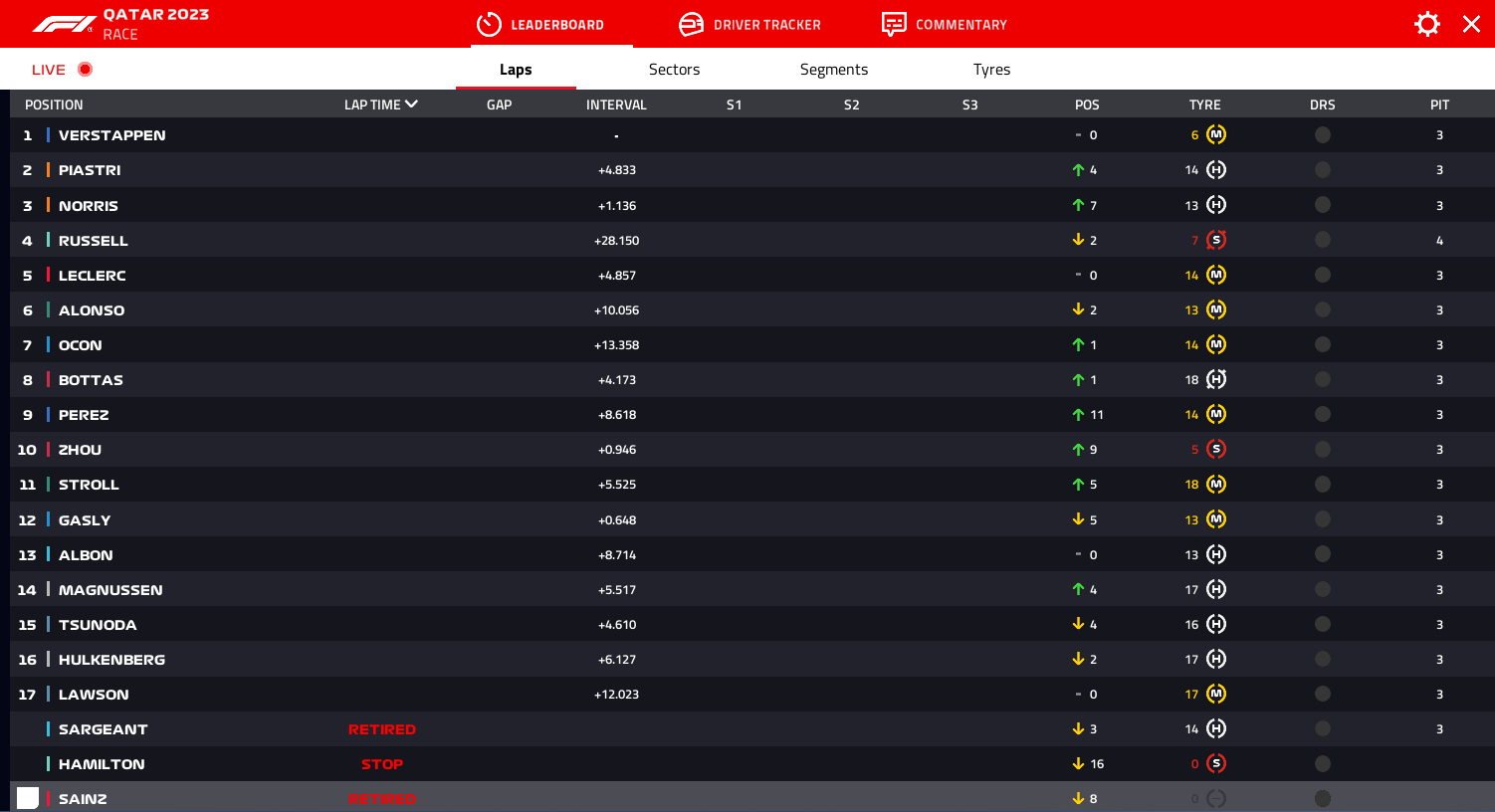Click Magnussen's hard tyre icon

[x=1216, y=589]
